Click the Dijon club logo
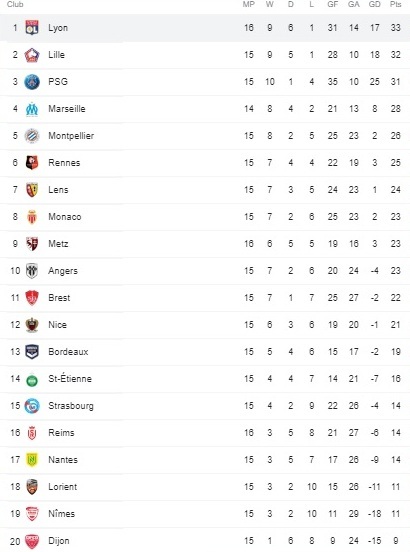The image size is (410, 552). [32, 541]
